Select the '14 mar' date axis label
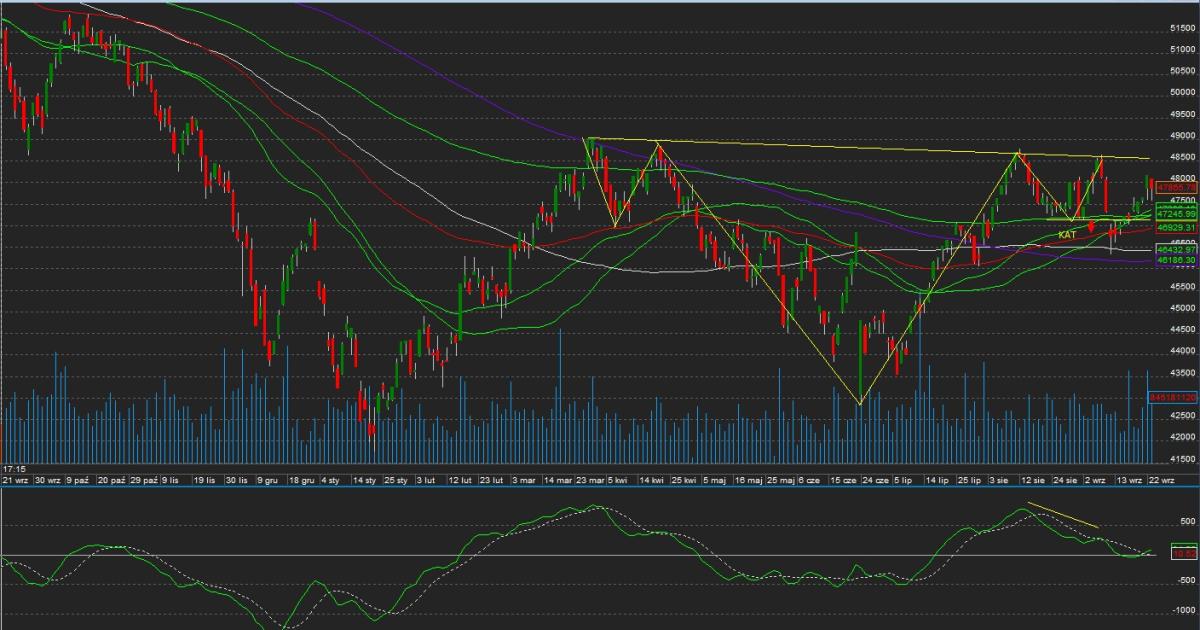This screenshot has height=630, width=1200. tap(559, 481)
